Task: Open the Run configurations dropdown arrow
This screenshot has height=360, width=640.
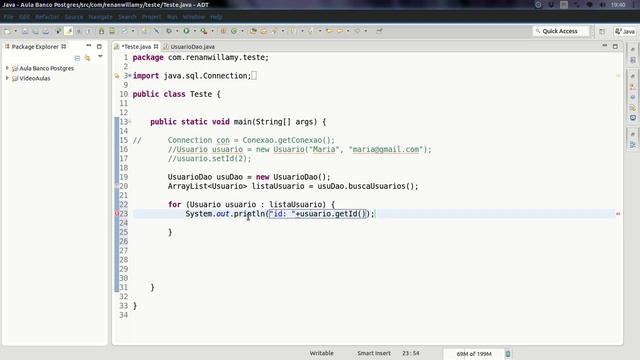Action: tap(195, 31)
